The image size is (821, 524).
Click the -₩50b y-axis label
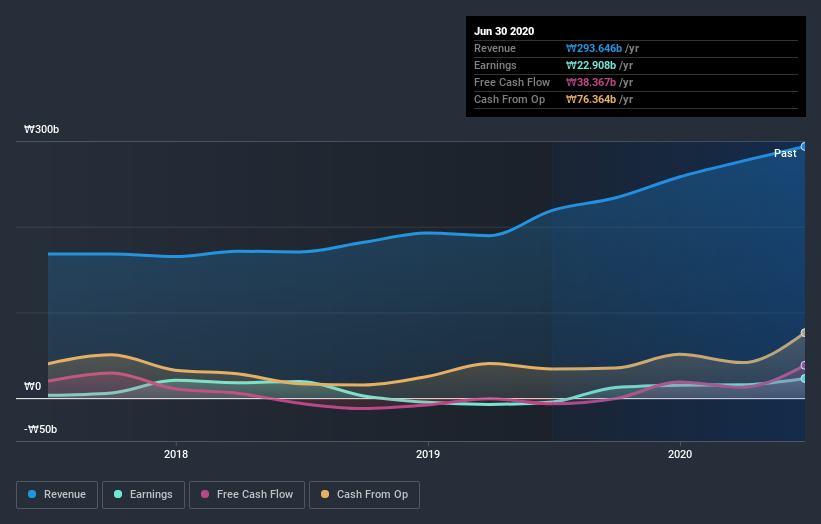(x=40, y=429)
